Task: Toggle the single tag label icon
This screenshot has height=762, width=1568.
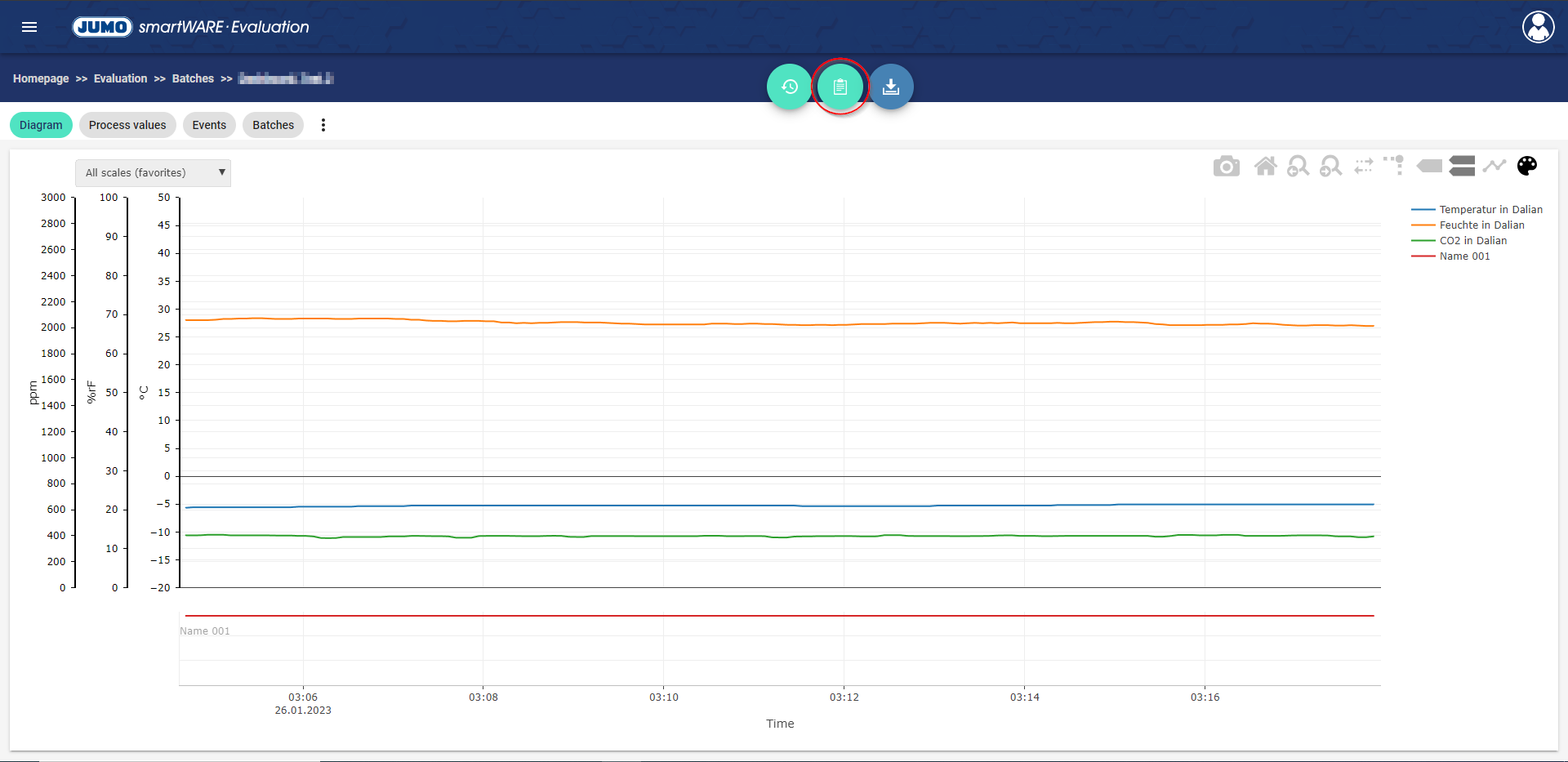Action: (x=1429, y=167)
